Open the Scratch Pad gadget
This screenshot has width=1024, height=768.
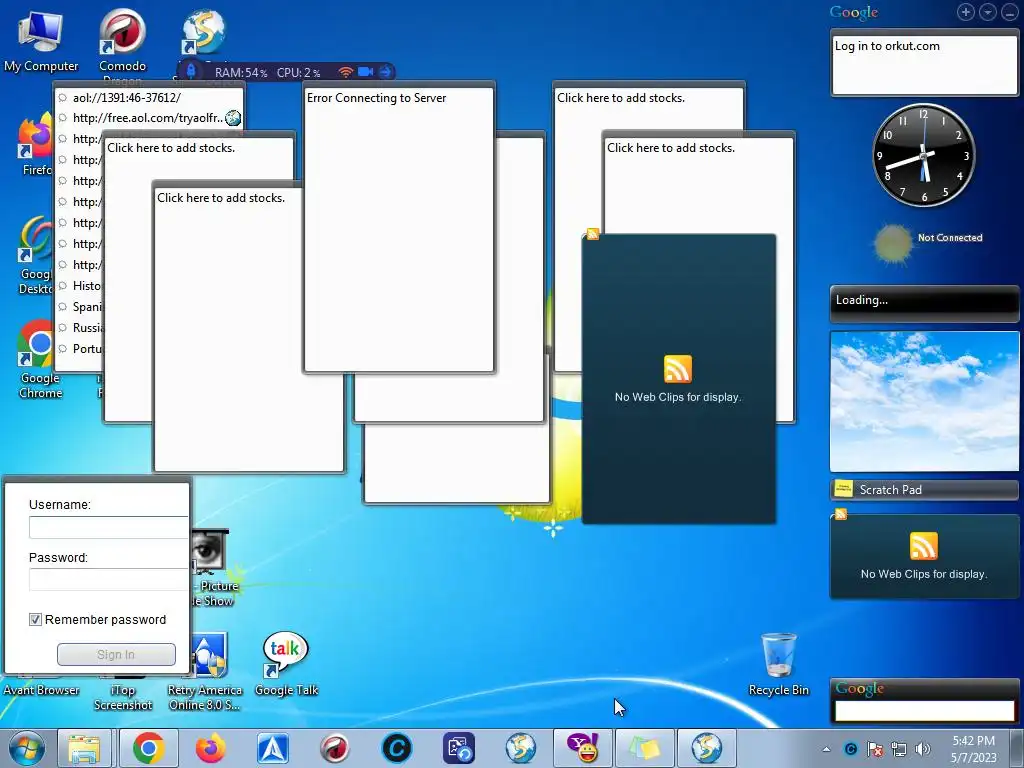point(924,490)
